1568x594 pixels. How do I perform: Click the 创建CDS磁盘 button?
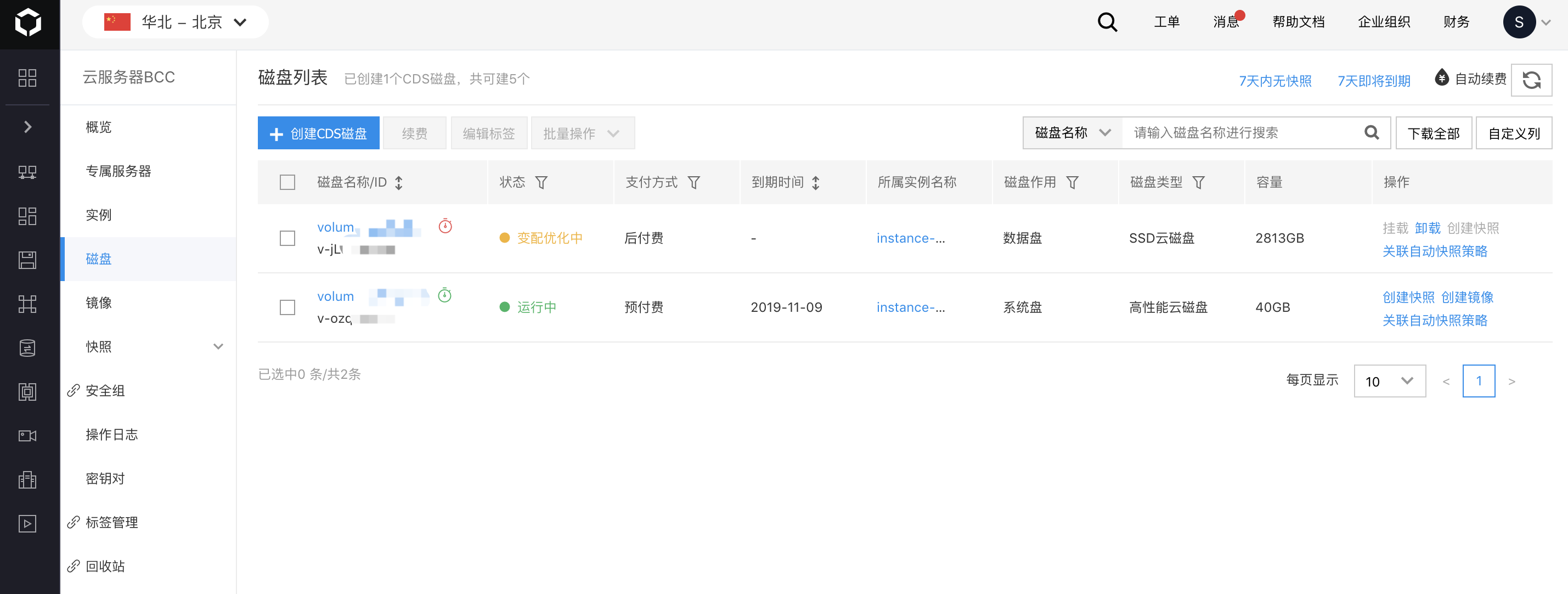[x=318, y=133]
